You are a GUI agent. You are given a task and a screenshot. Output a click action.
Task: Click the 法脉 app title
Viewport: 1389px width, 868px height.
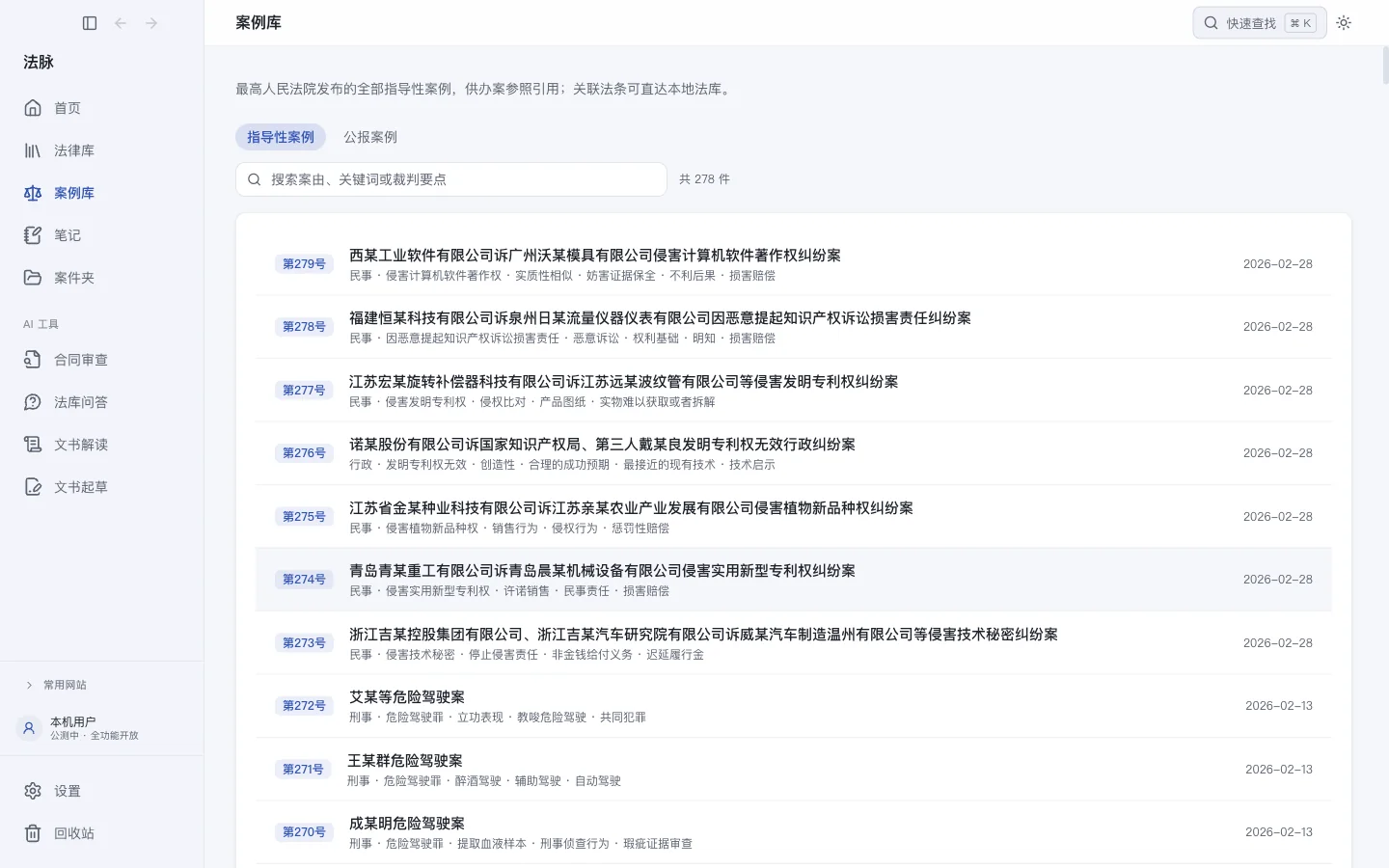tap(39, 62)
